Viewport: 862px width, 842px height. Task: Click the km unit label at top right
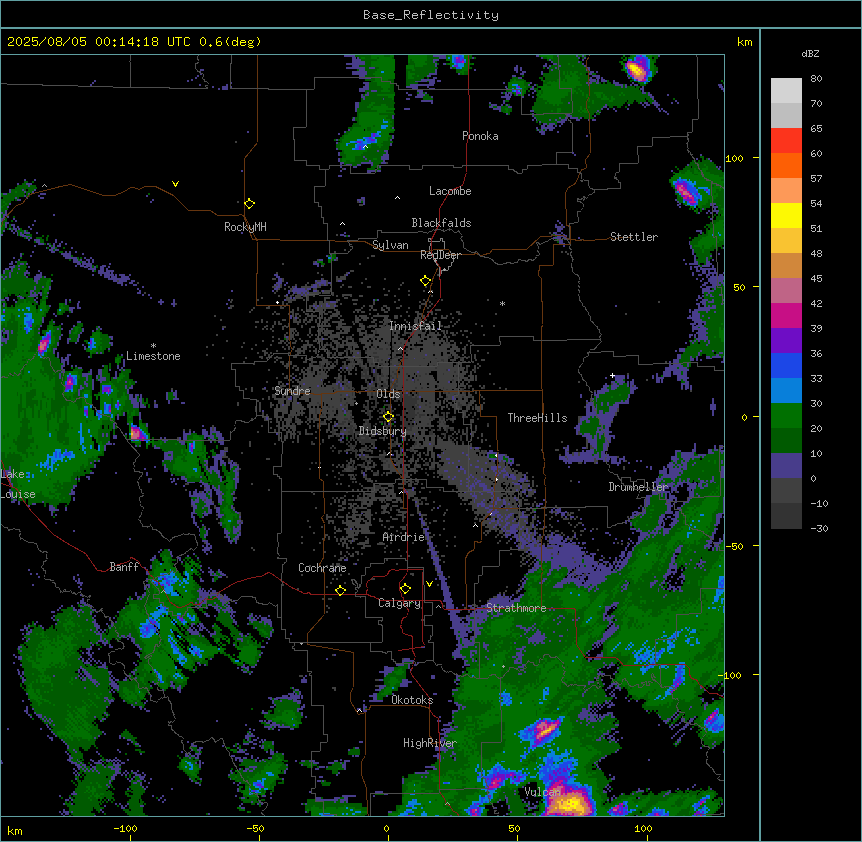(745, 42)
